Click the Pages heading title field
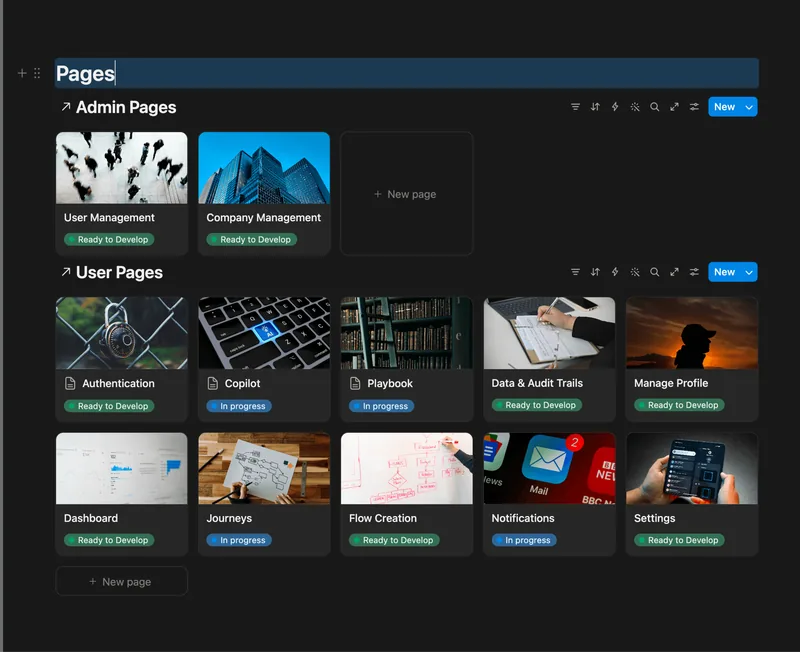Image resolution: width=800 pixels, height=652 pixels. 407,73
